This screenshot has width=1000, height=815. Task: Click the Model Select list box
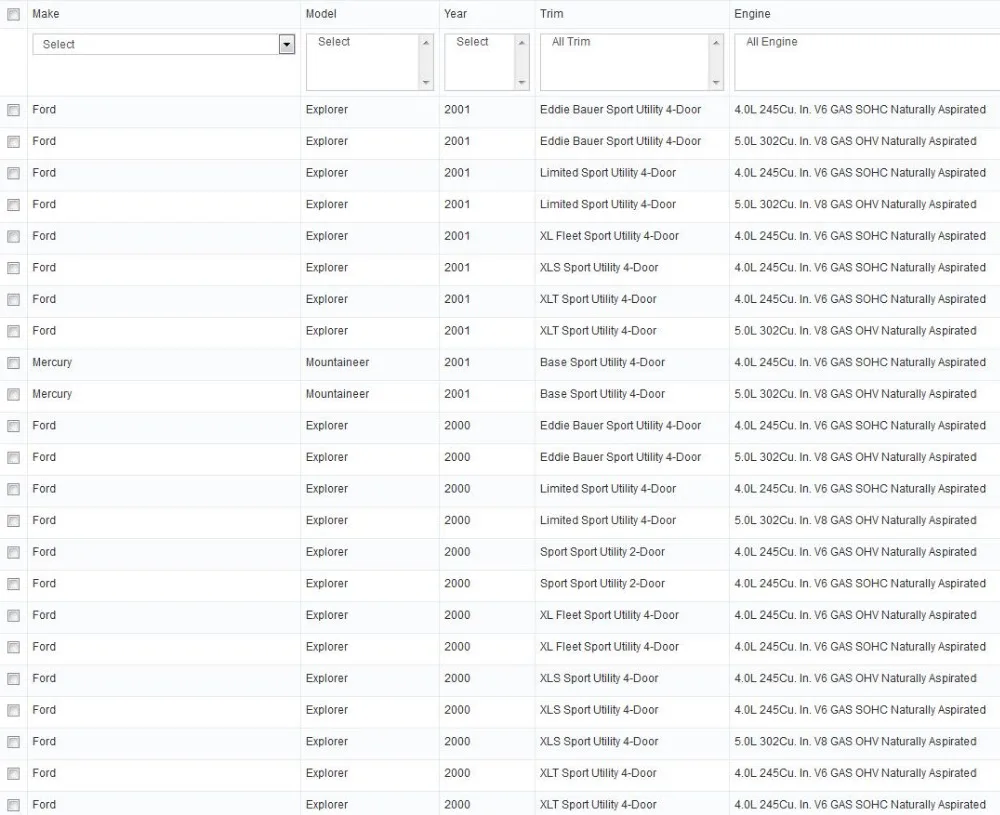point(369,62)
